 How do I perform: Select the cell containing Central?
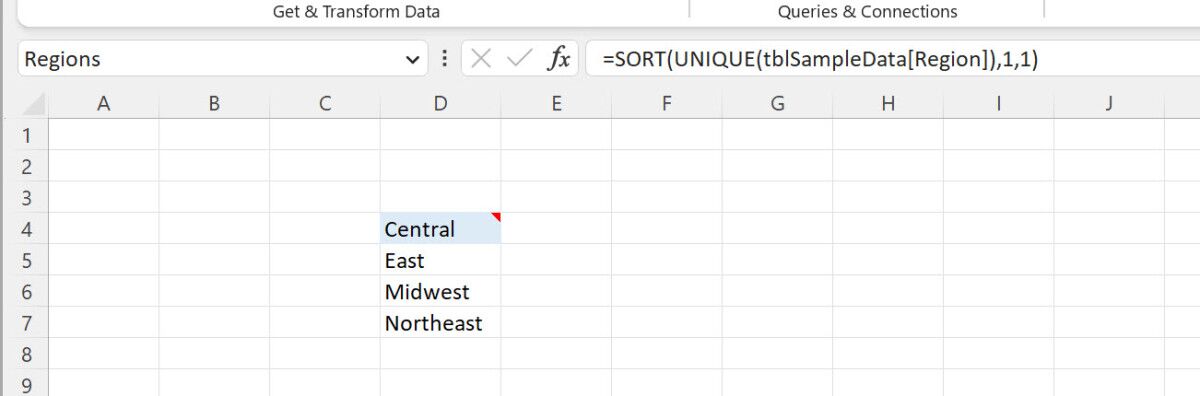coord(440,229)
